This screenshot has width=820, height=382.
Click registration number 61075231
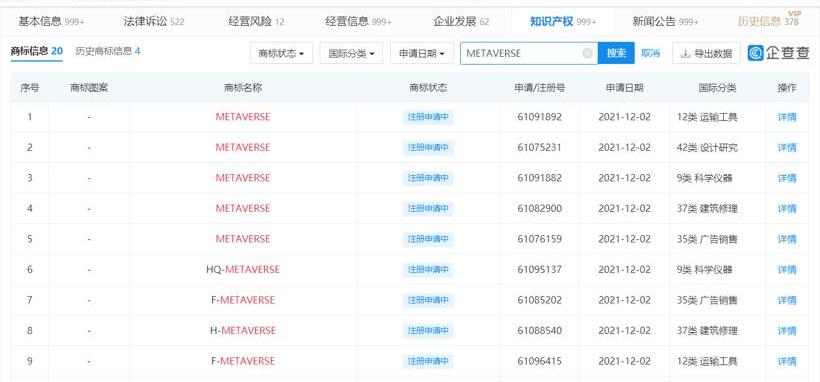click(x=540, y=148)
